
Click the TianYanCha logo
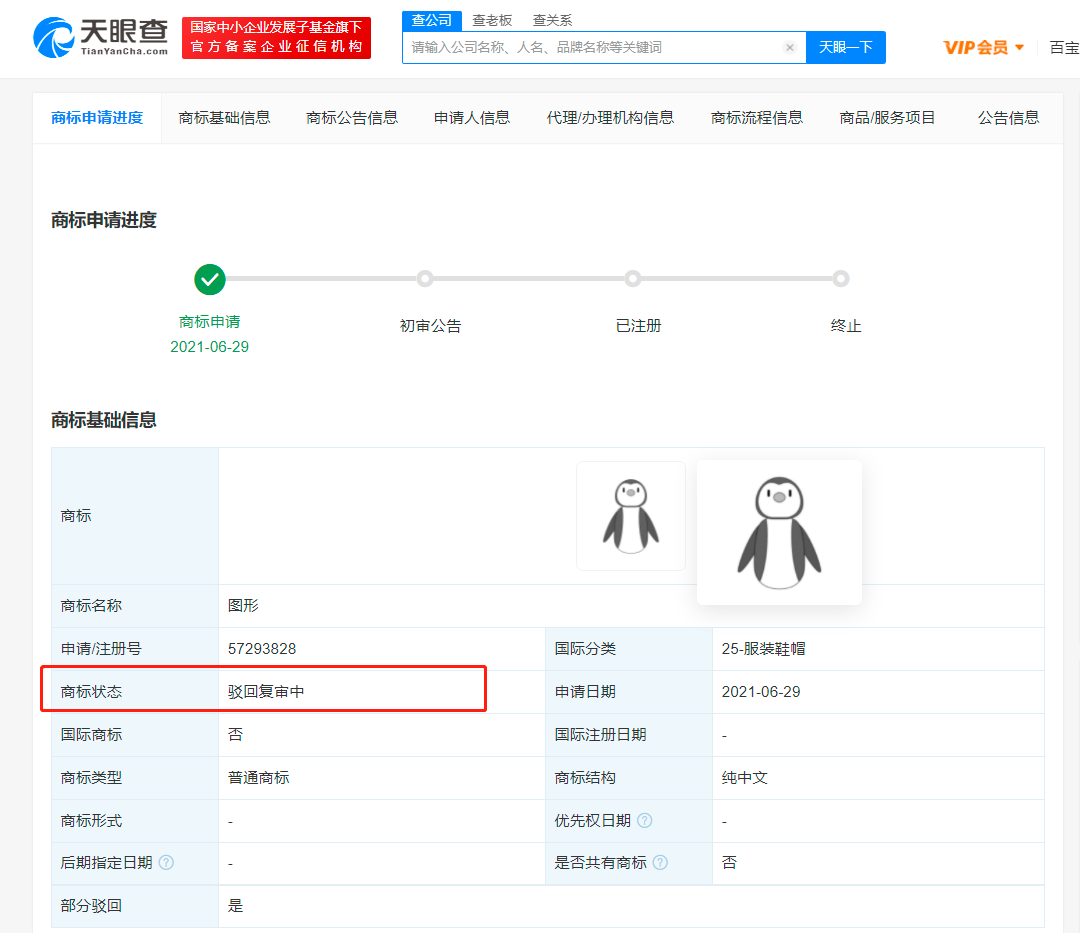pos(101,38)
